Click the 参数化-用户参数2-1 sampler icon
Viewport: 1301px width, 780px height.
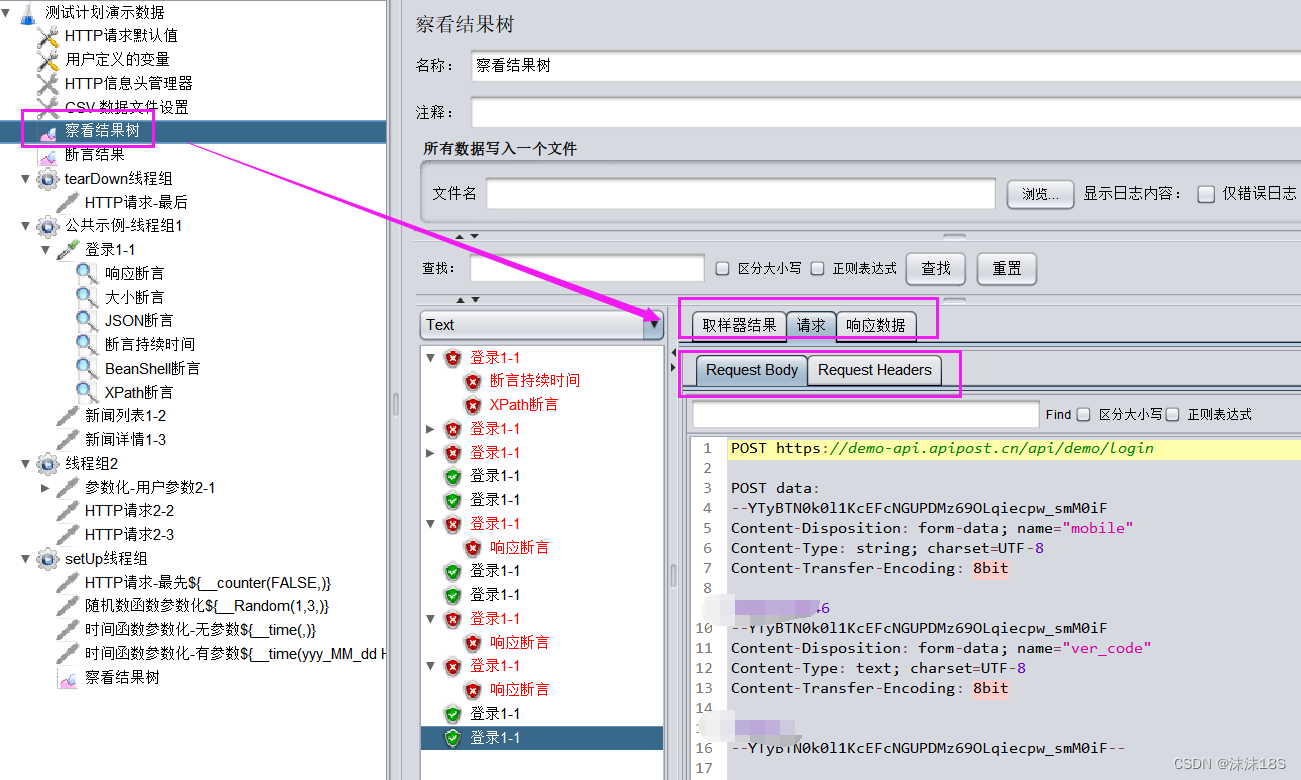point(68,487)
